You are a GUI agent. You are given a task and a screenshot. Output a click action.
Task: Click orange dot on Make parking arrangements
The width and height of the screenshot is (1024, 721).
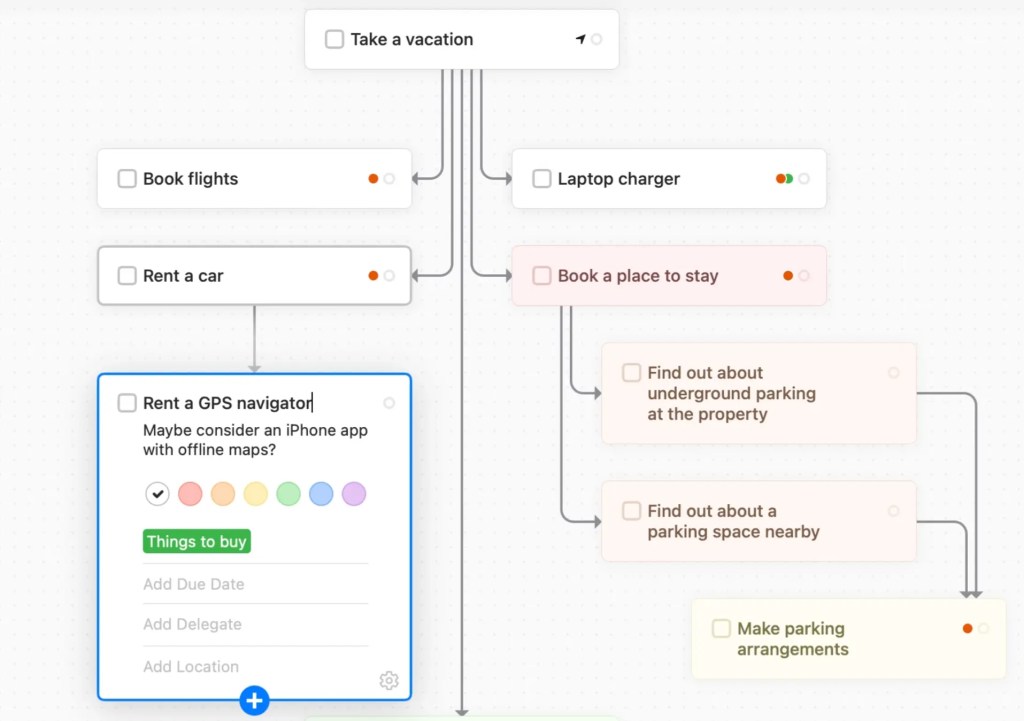pos(967,629)
